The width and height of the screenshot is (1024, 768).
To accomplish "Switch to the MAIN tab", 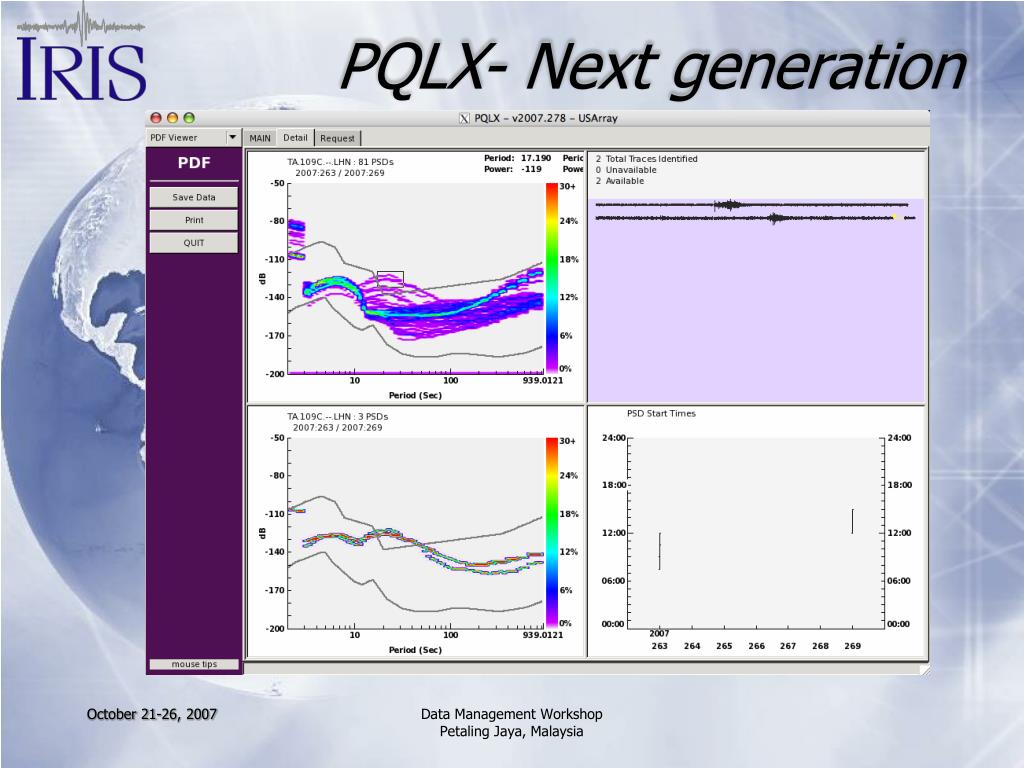I will [260, 138].
